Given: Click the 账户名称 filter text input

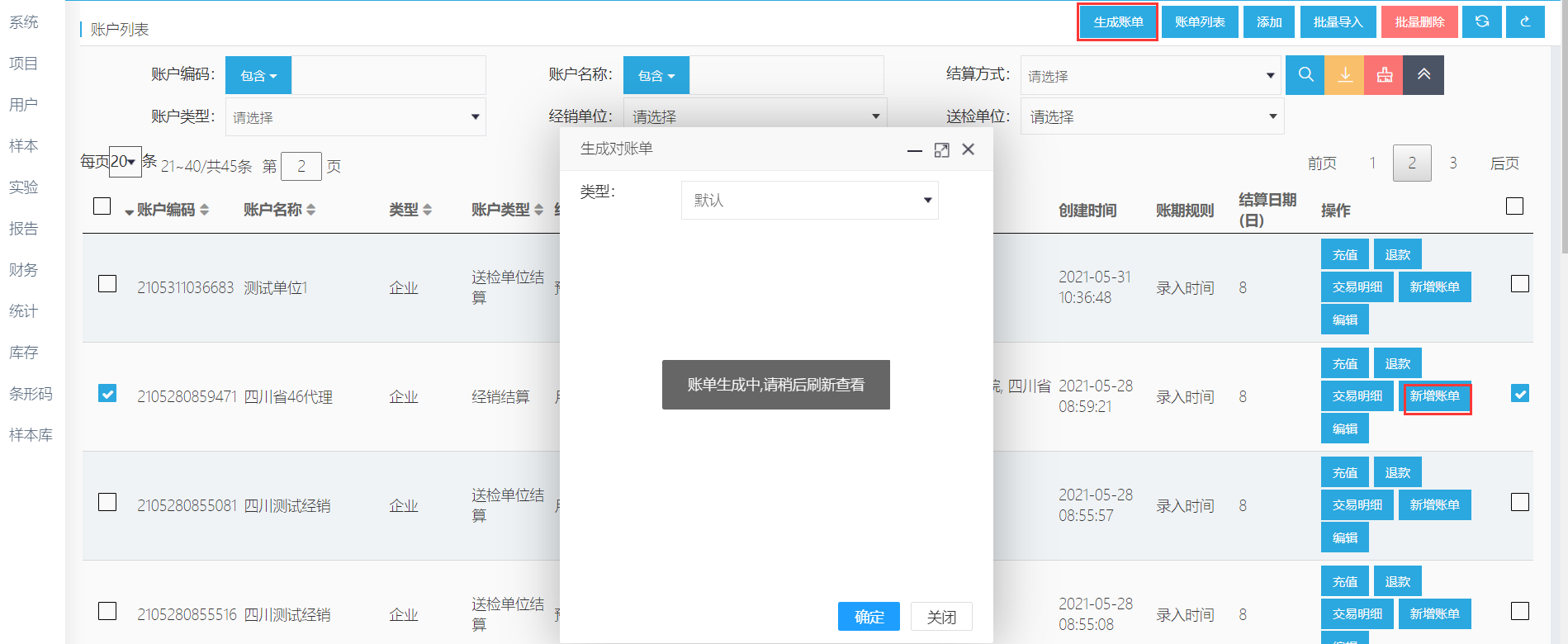Looking at the screenshot, I should (x=786, y=76).
